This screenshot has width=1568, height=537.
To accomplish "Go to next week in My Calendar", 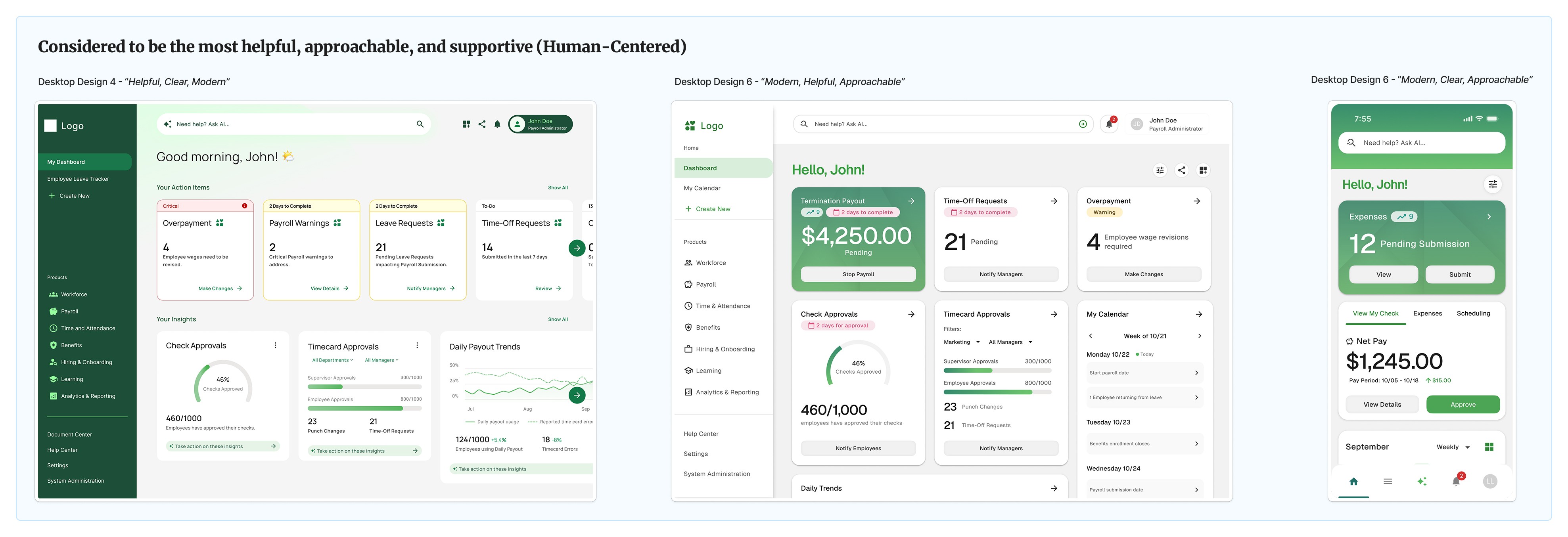I will [1199, 336].
